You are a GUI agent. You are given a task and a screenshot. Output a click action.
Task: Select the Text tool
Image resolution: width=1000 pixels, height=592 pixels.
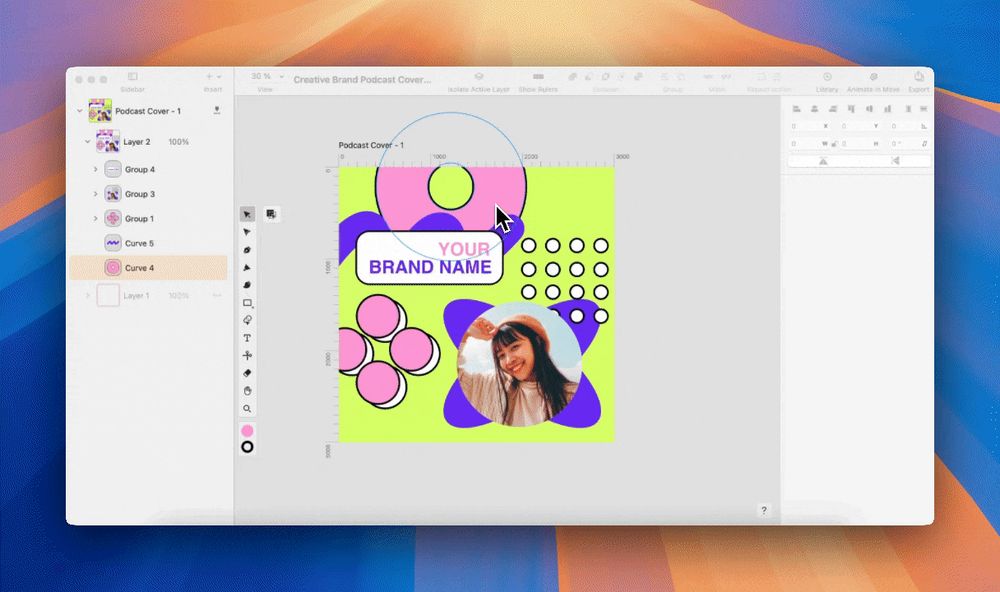pos(247,338)
